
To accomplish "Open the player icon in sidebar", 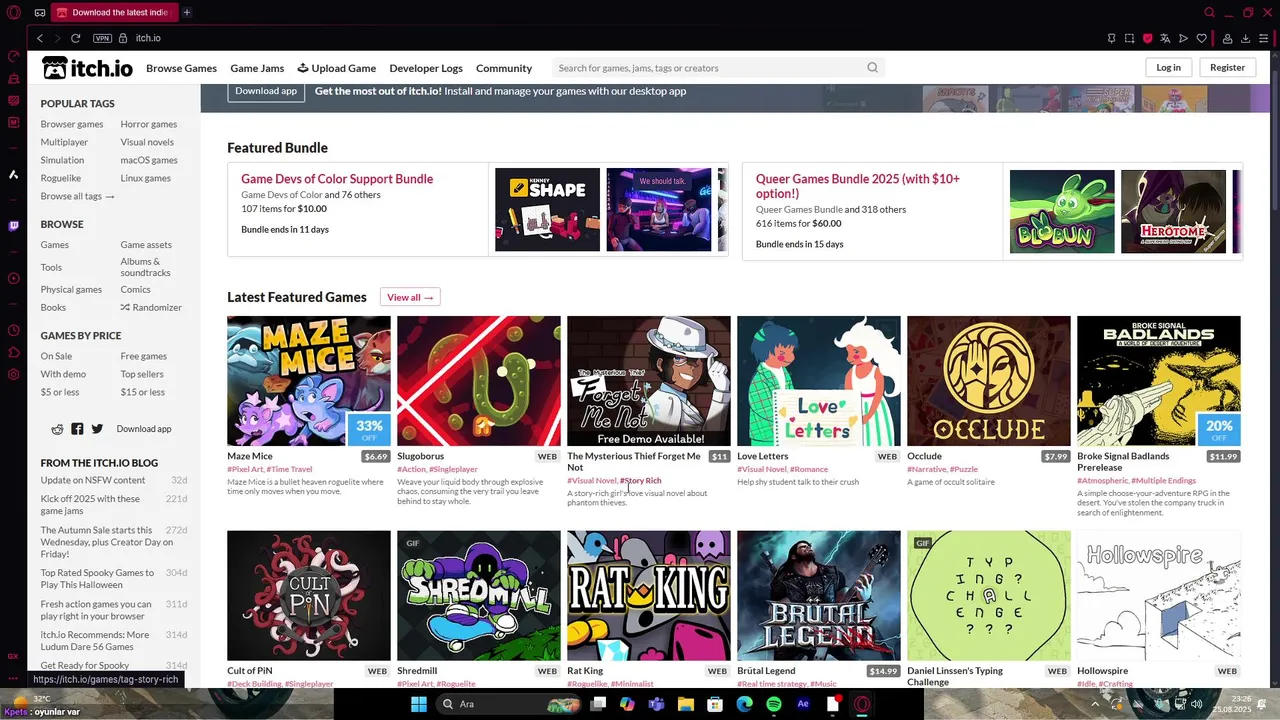I will coord(13,278).
